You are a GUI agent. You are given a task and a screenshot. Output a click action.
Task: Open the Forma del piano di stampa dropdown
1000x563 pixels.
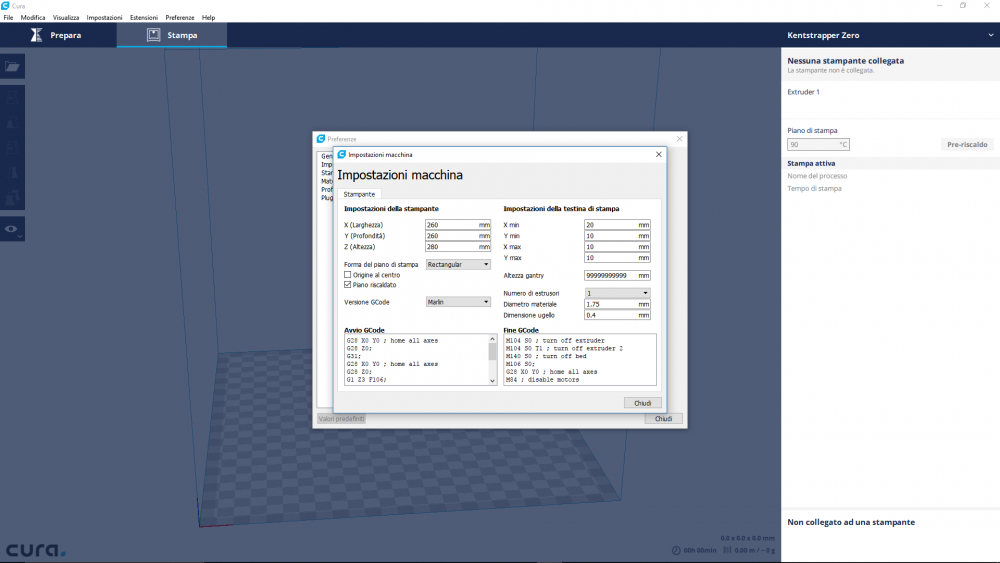pyautogui.click(x=458, y=264)
